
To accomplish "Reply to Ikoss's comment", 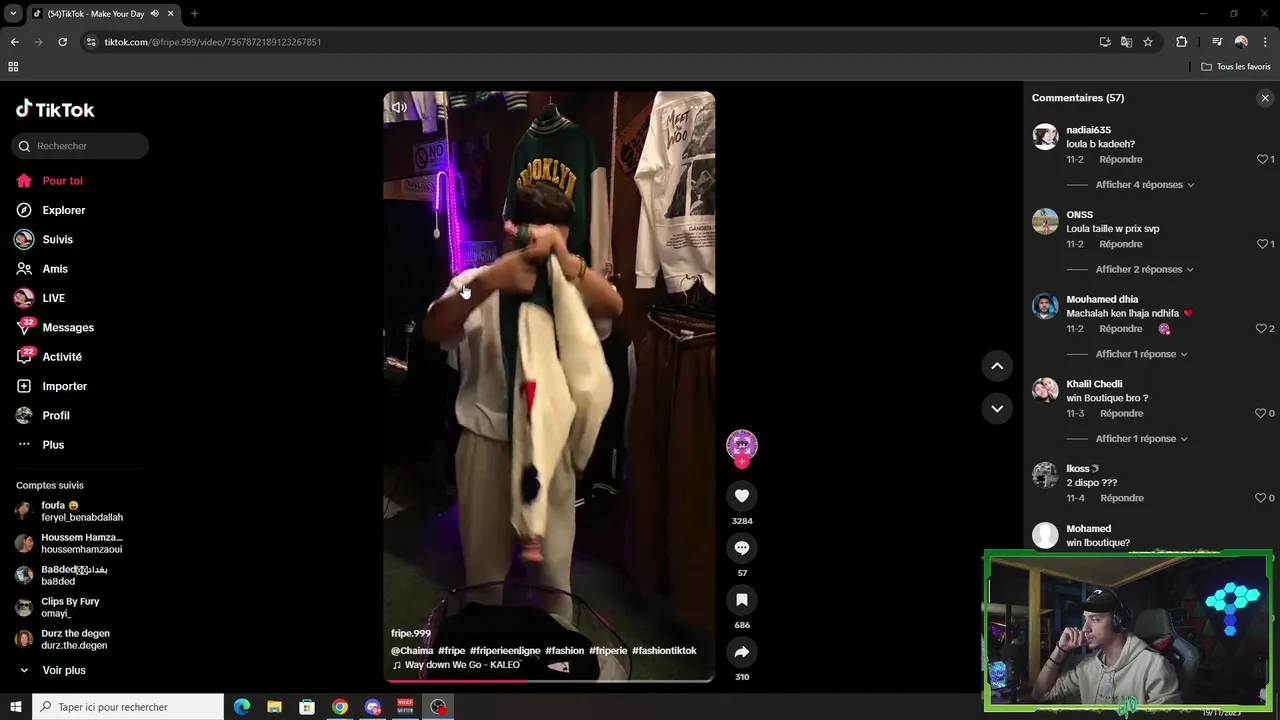I will pos(1121,498).
